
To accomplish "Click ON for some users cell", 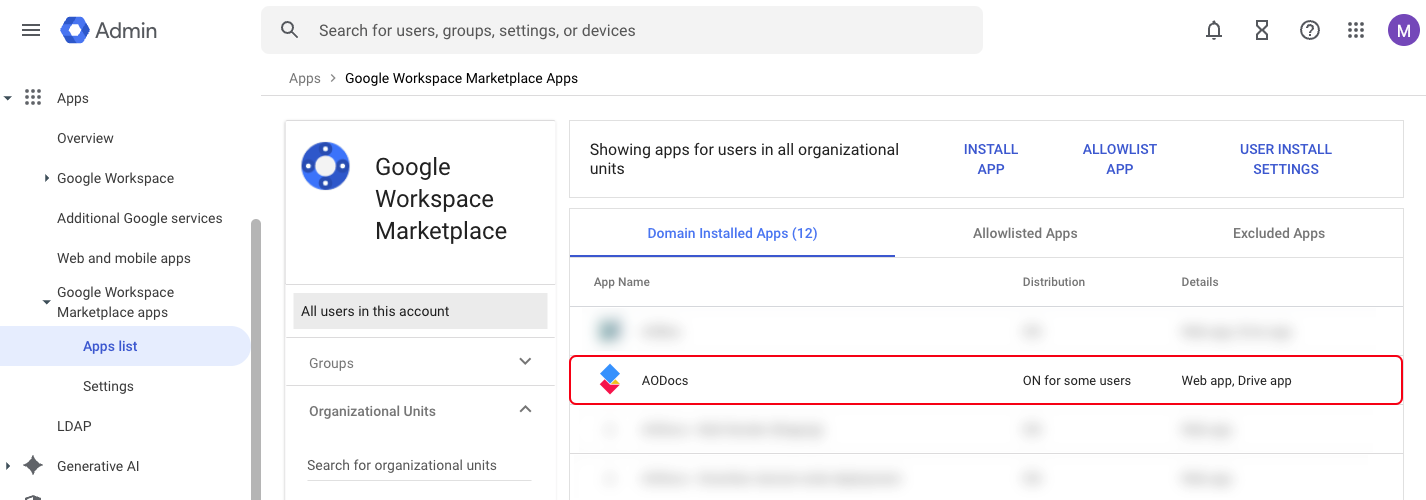I will [x=1076, y=380].
